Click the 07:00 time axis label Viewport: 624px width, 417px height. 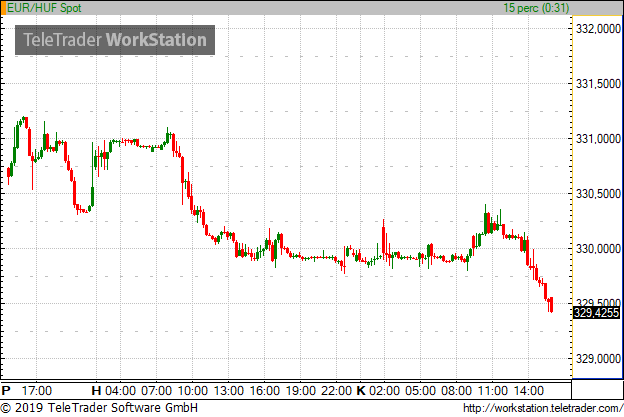pyautogui.click(x=156, y=391)
